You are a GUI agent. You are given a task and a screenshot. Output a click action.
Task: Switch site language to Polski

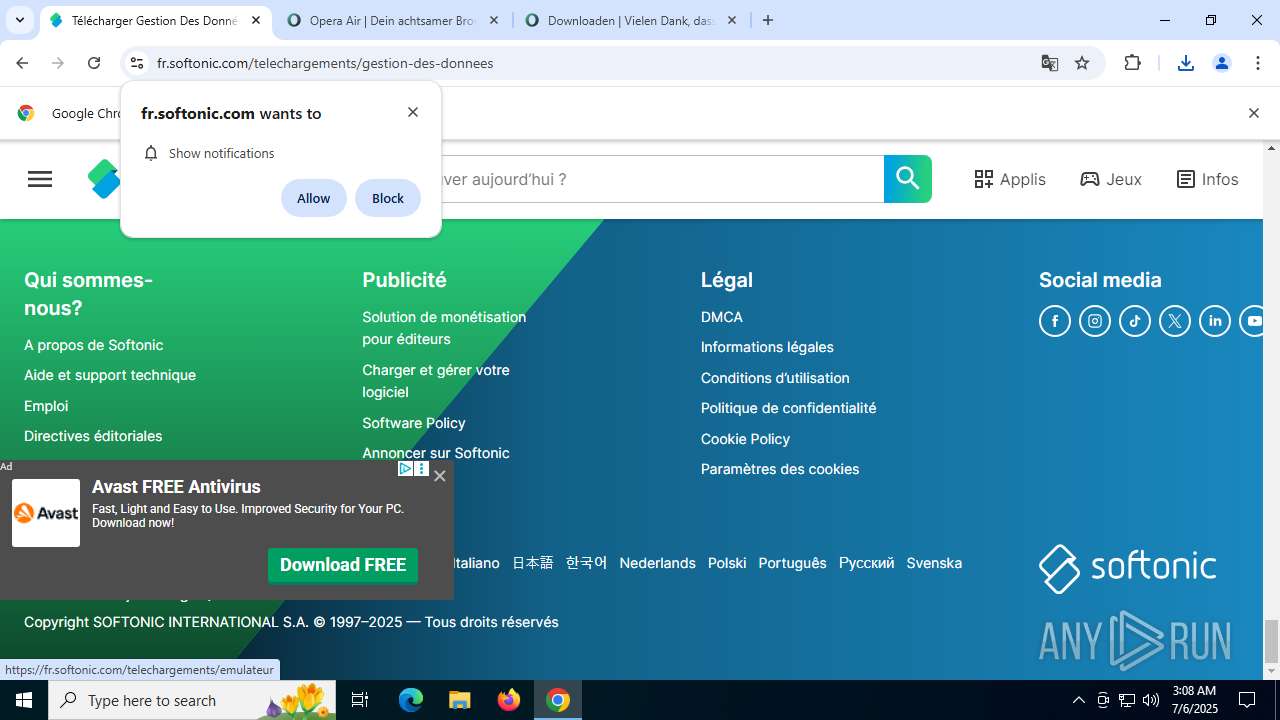coord(727,563)
